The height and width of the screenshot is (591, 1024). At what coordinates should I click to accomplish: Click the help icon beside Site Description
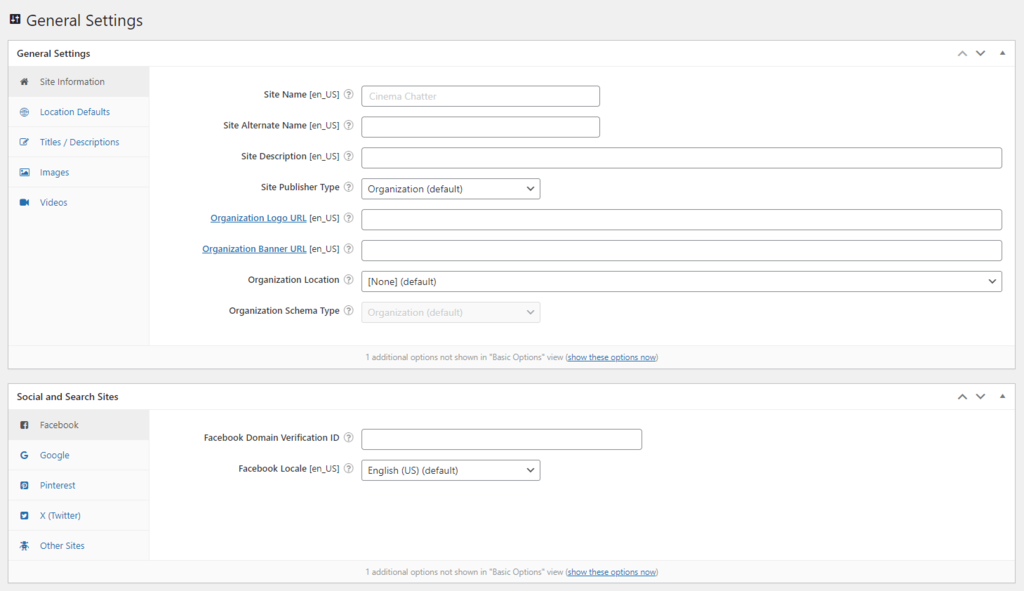pyautogui.click(x=348, y=156)
